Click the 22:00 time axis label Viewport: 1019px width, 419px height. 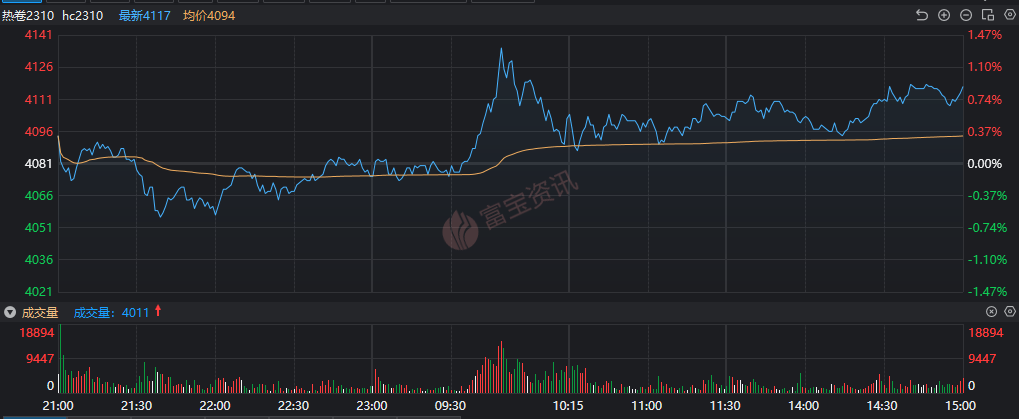(x=214, y=406)
